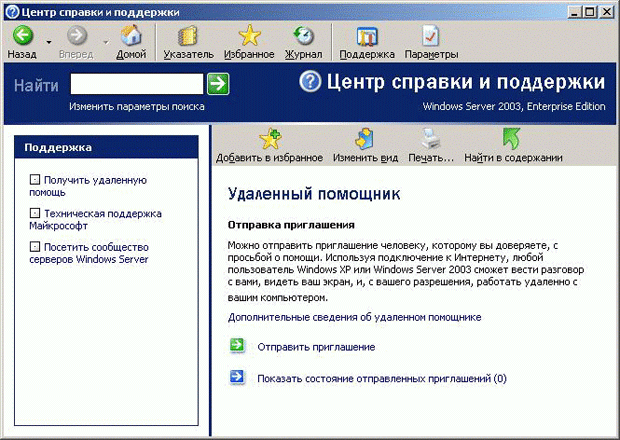Open Показать состояние отправленных приглашений link

click(382, 378)
